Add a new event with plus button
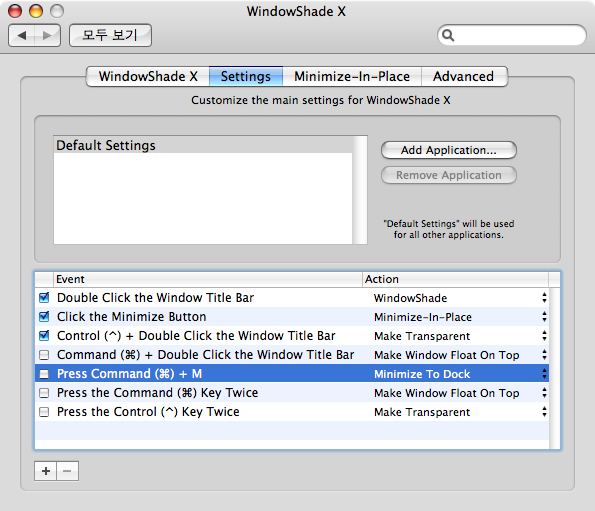This screenshot has width=595, height=511. tap(46, 471)
